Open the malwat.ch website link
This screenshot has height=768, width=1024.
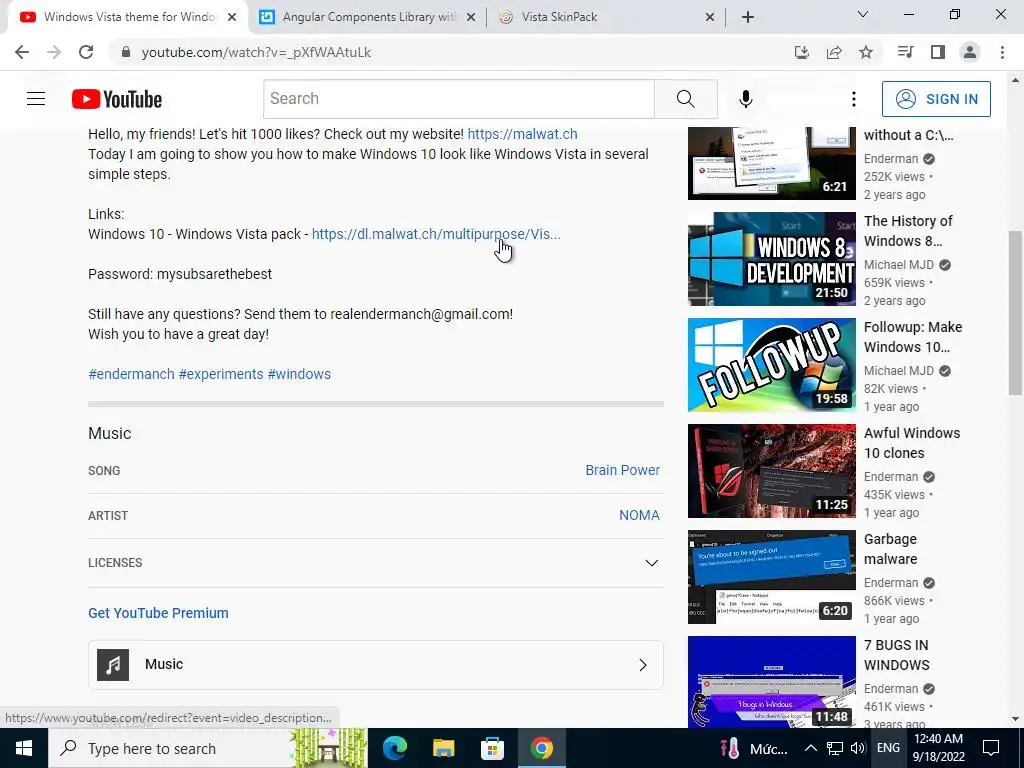522,134
